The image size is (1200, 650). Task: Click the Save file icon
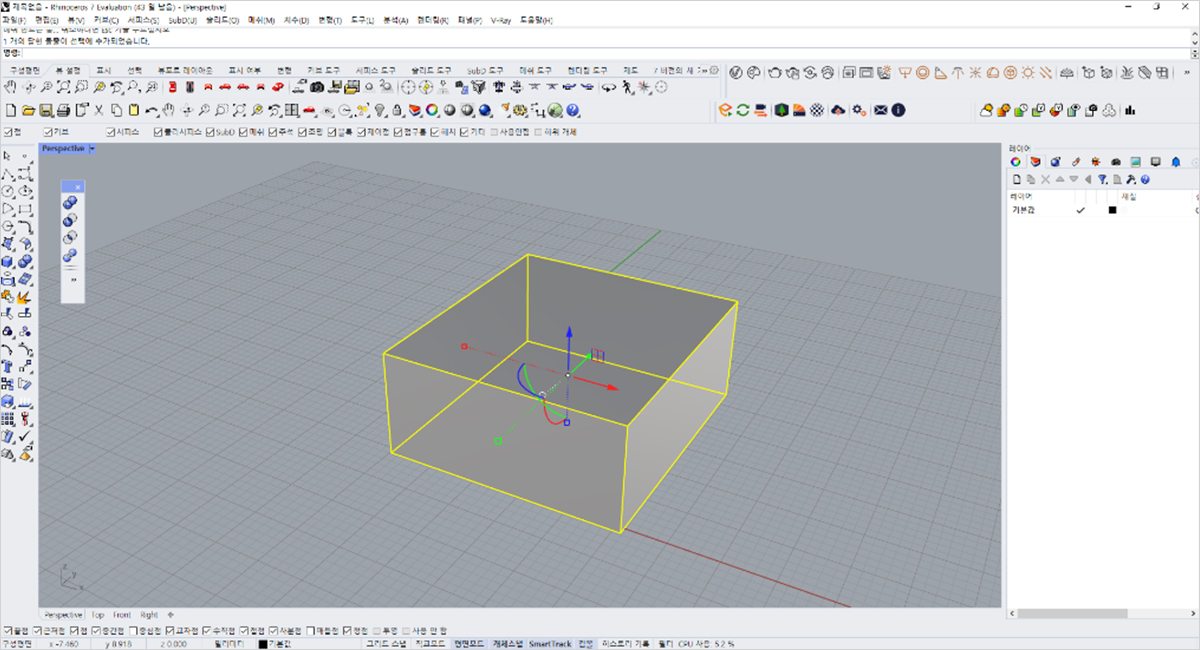click(46, 110)
